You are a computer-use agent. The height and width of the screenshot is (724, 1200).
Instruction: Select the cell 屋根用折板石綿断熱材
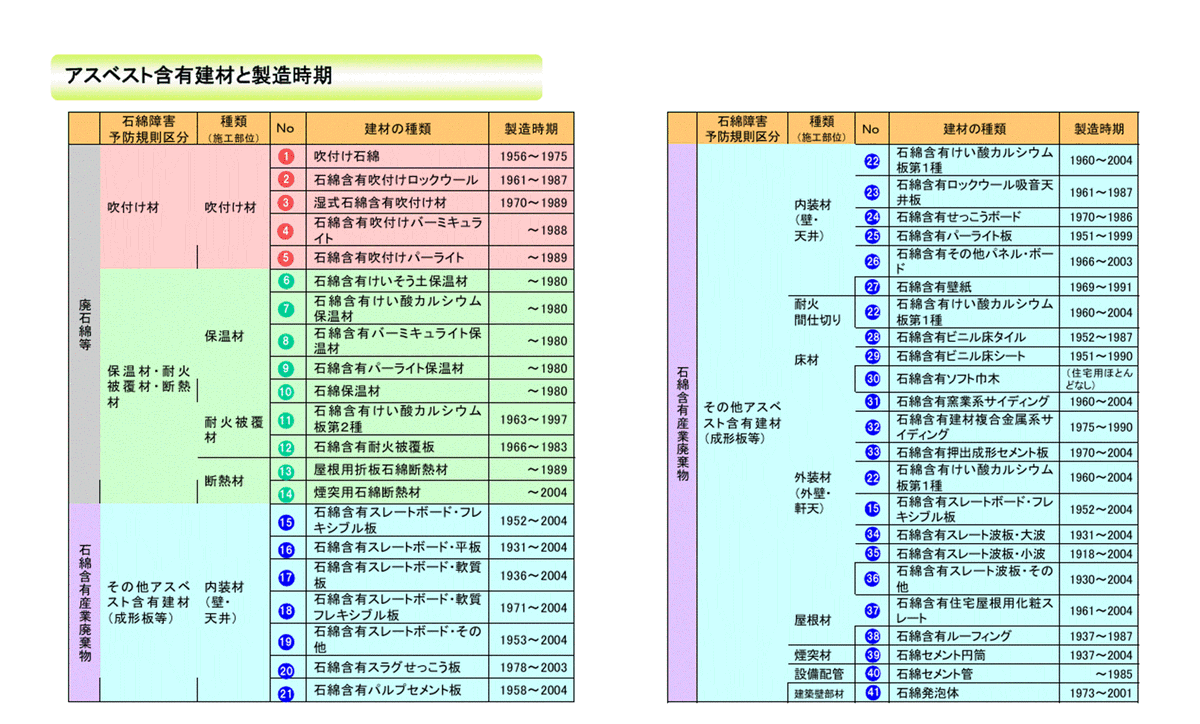(x=397, y=469)
